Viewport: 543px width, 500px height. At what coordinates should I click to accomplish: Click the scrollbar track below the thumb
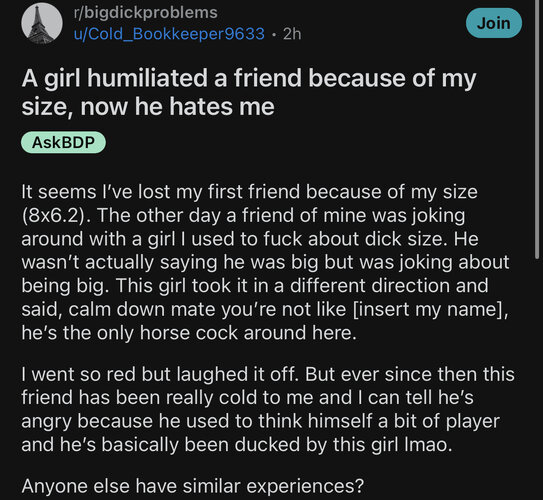click(x=537, y=379)
